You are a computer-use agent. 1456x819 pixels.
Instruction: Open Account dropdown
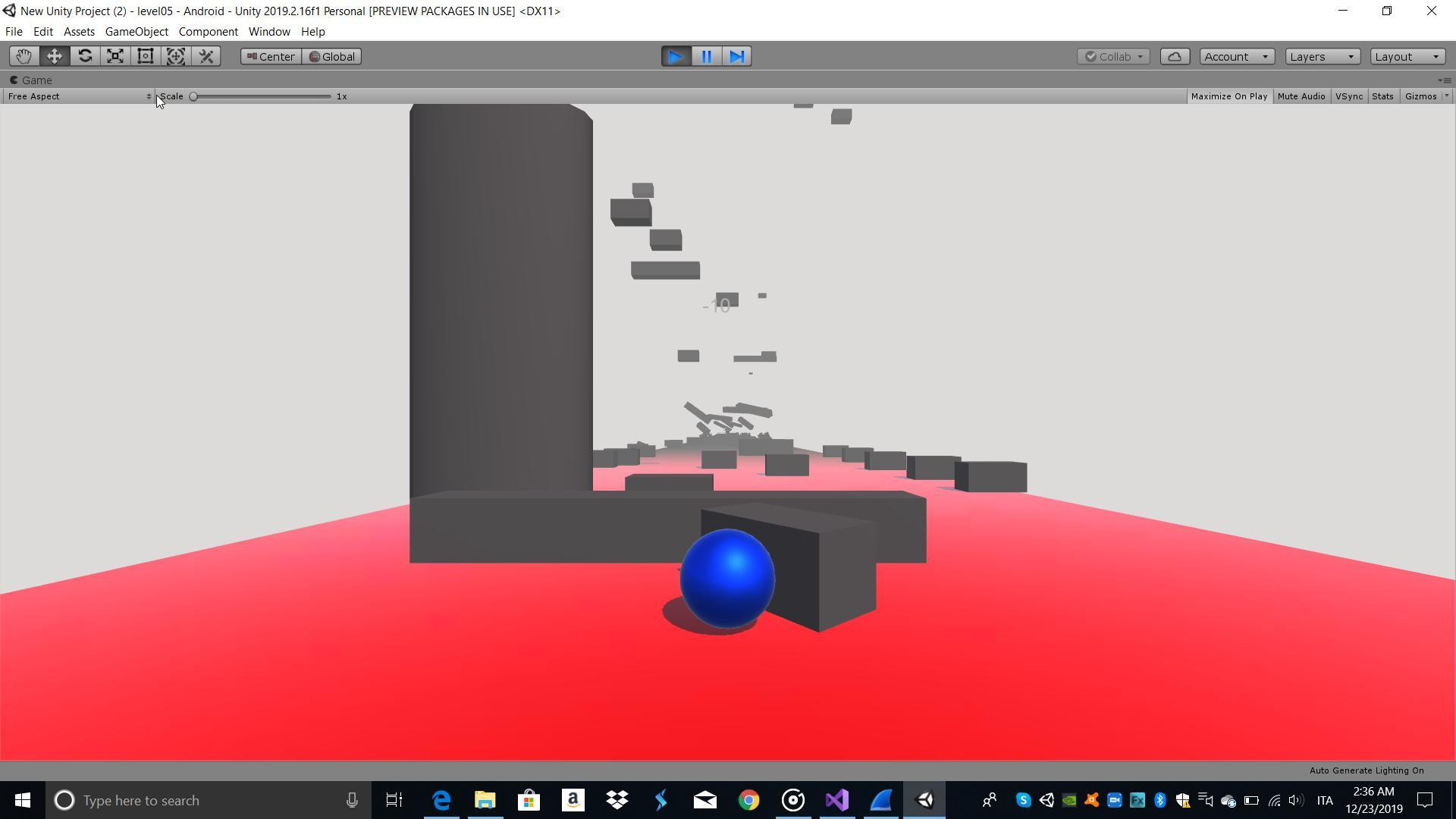tap(1236, 56)
